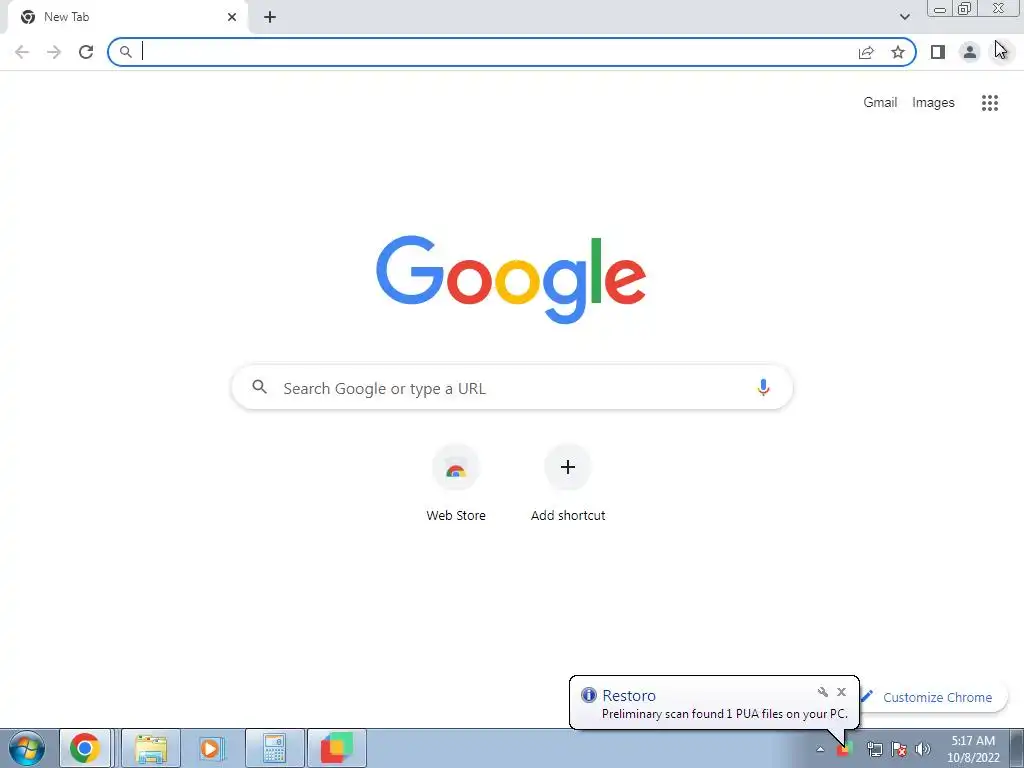Select Chrome in the taskbar

[85, 748]
